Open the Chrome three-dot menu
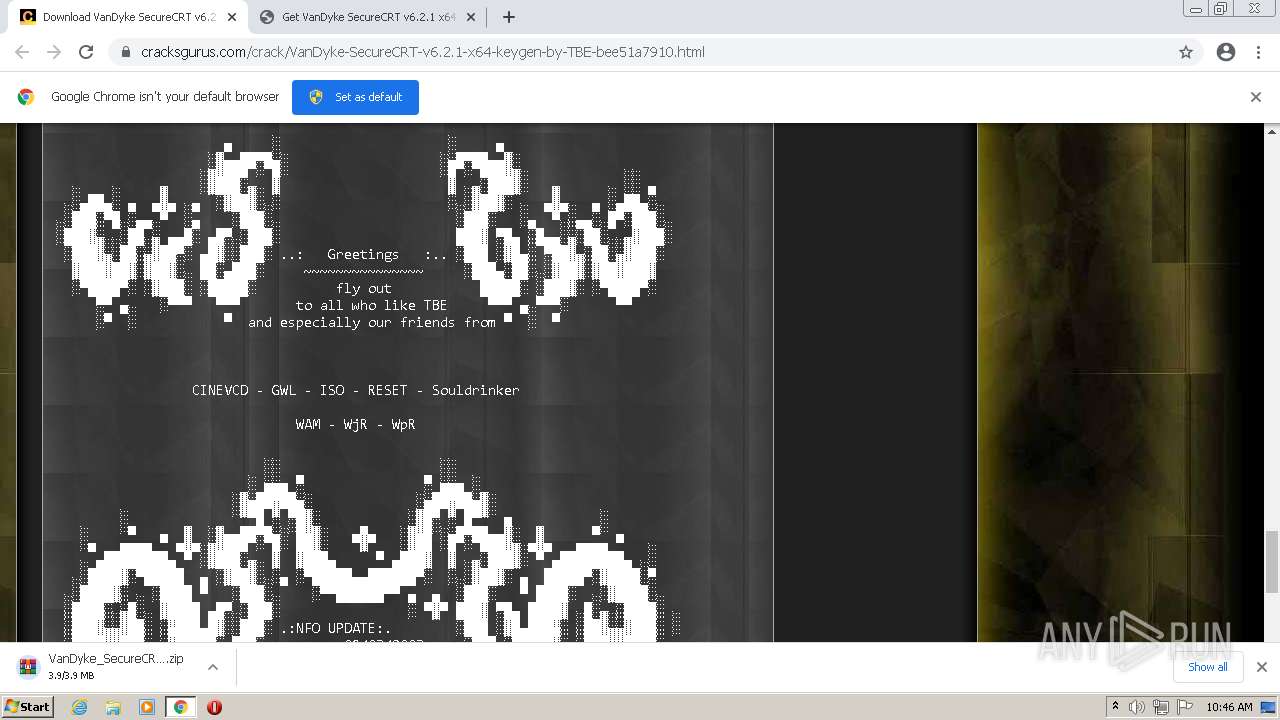The height and width of the screenshot is (720, 1280). 1258,52
